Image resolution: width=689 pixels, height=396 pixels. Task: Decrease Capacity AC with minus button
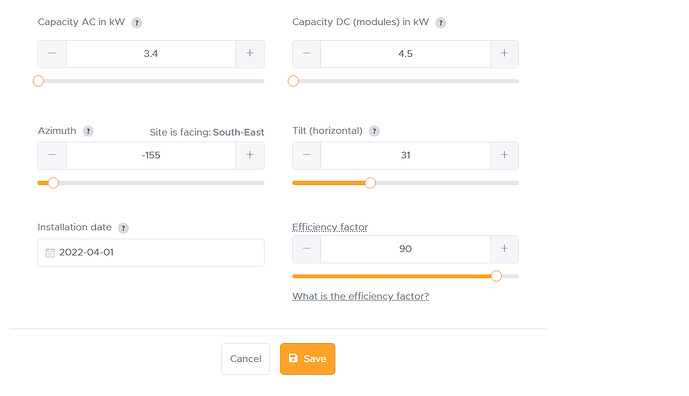tap(52, 54)
